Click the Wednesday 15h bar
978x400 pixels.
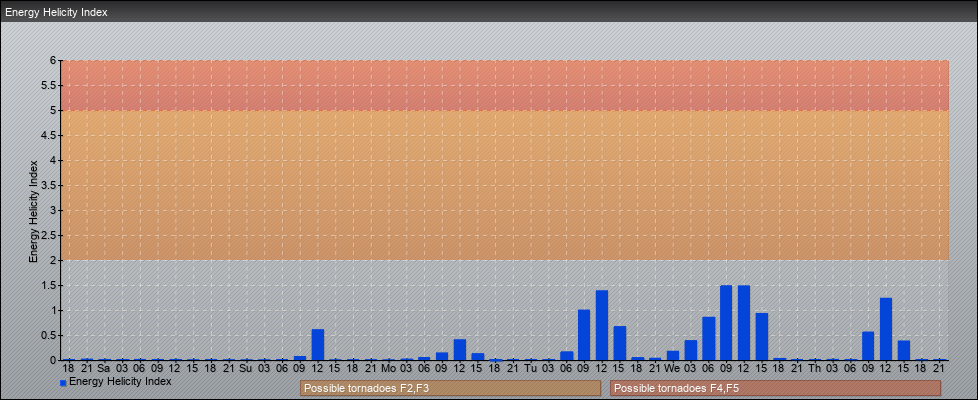point(762,336)
